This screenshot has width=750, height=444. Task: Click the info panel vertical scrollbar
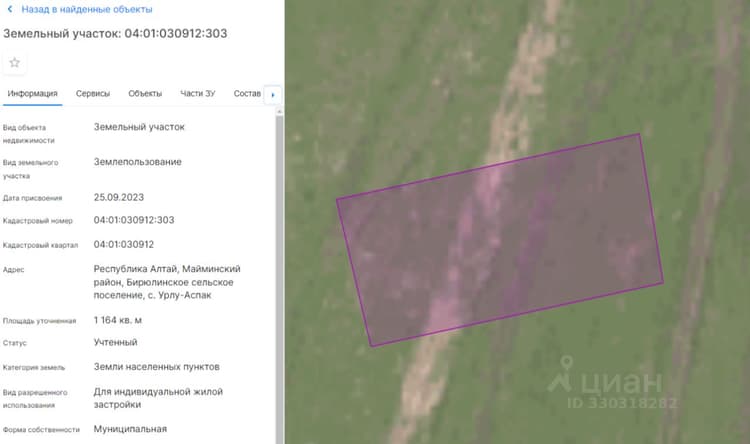click(279, 278)
